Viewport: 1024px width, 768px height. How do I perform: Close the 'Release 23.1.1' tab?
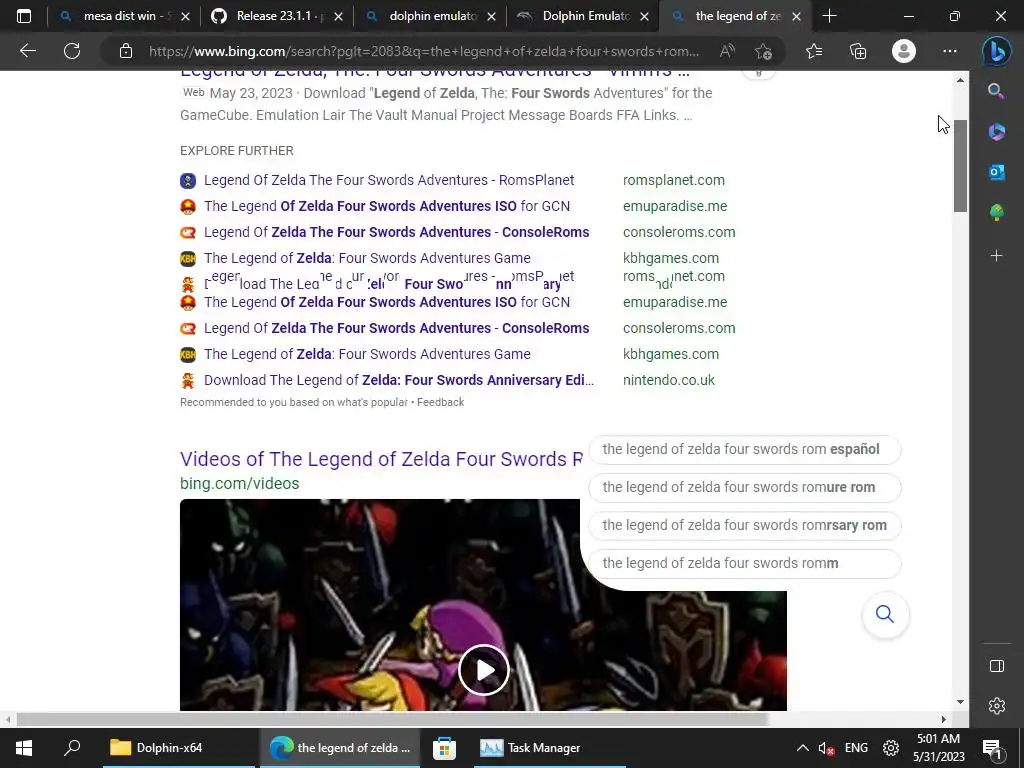tap(338, 16)
